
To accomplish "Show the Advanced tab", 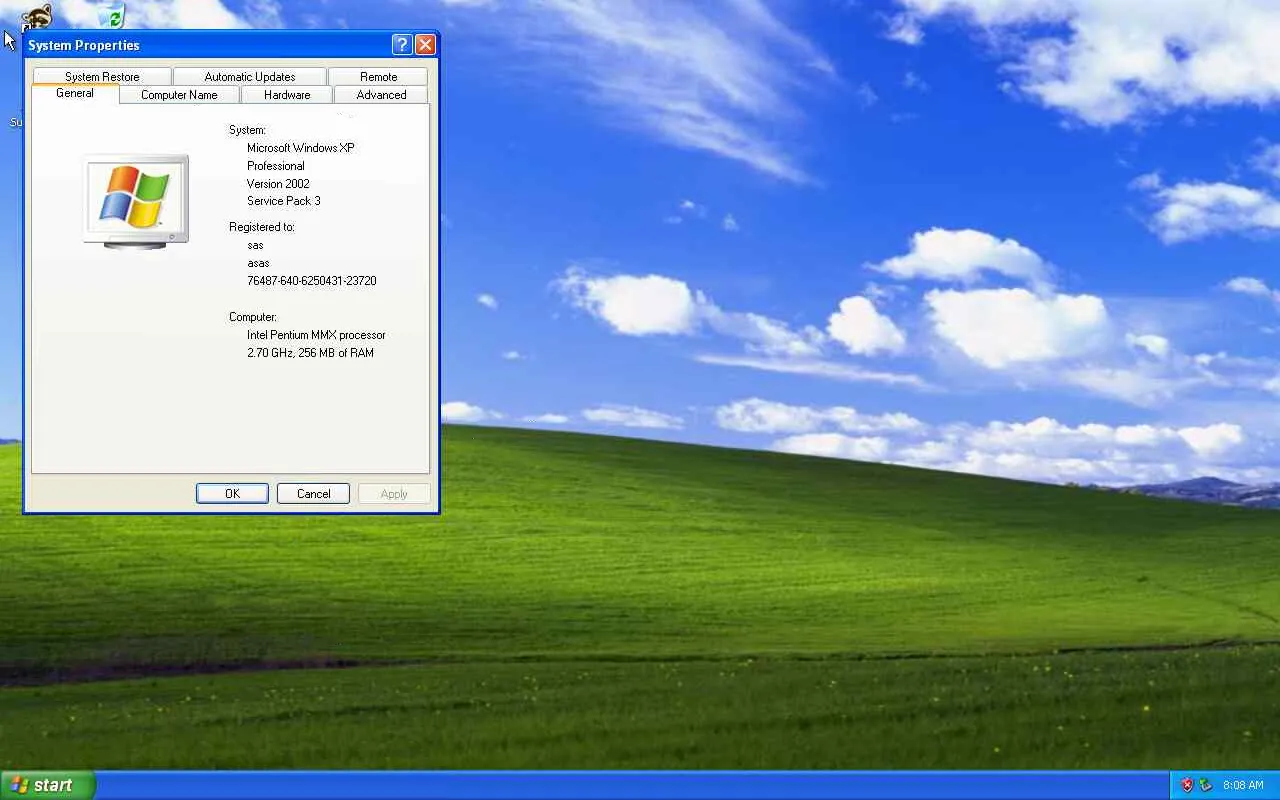I will [381, 95].
